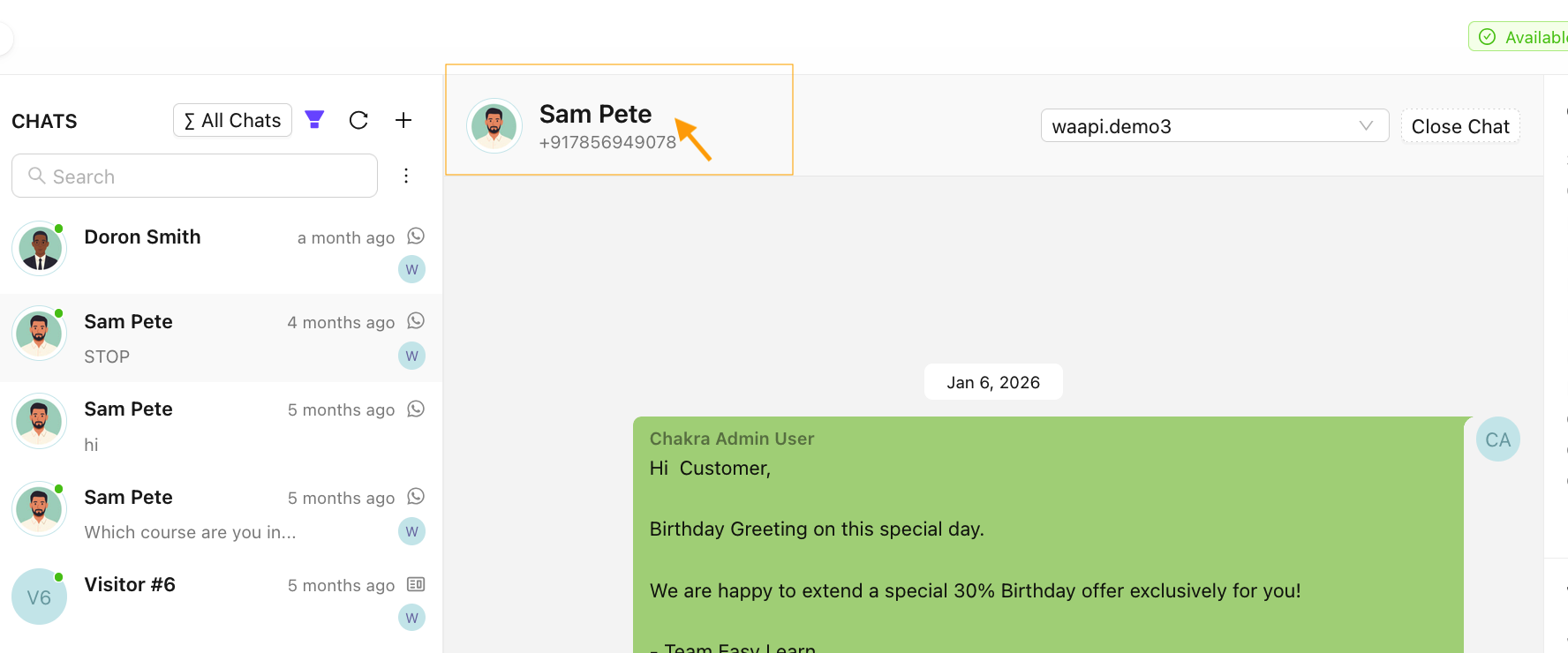The image size is (1568, 653).
Task: Toggle the Available status indicator
Action: coord(1519,37)
